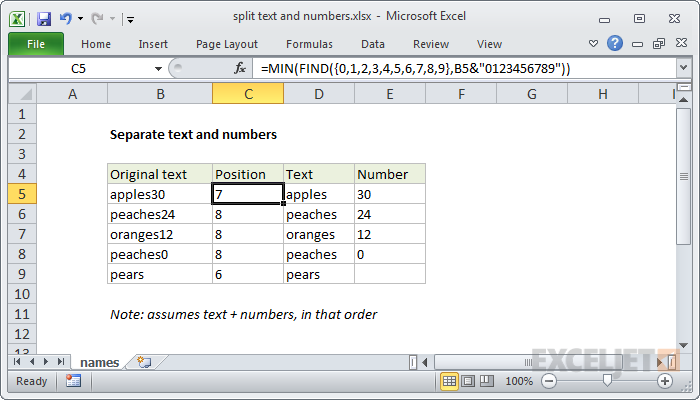700x400 pixels.
Task: Click the Save icon in Quick Access Toolbar
Action: (43, 18)
